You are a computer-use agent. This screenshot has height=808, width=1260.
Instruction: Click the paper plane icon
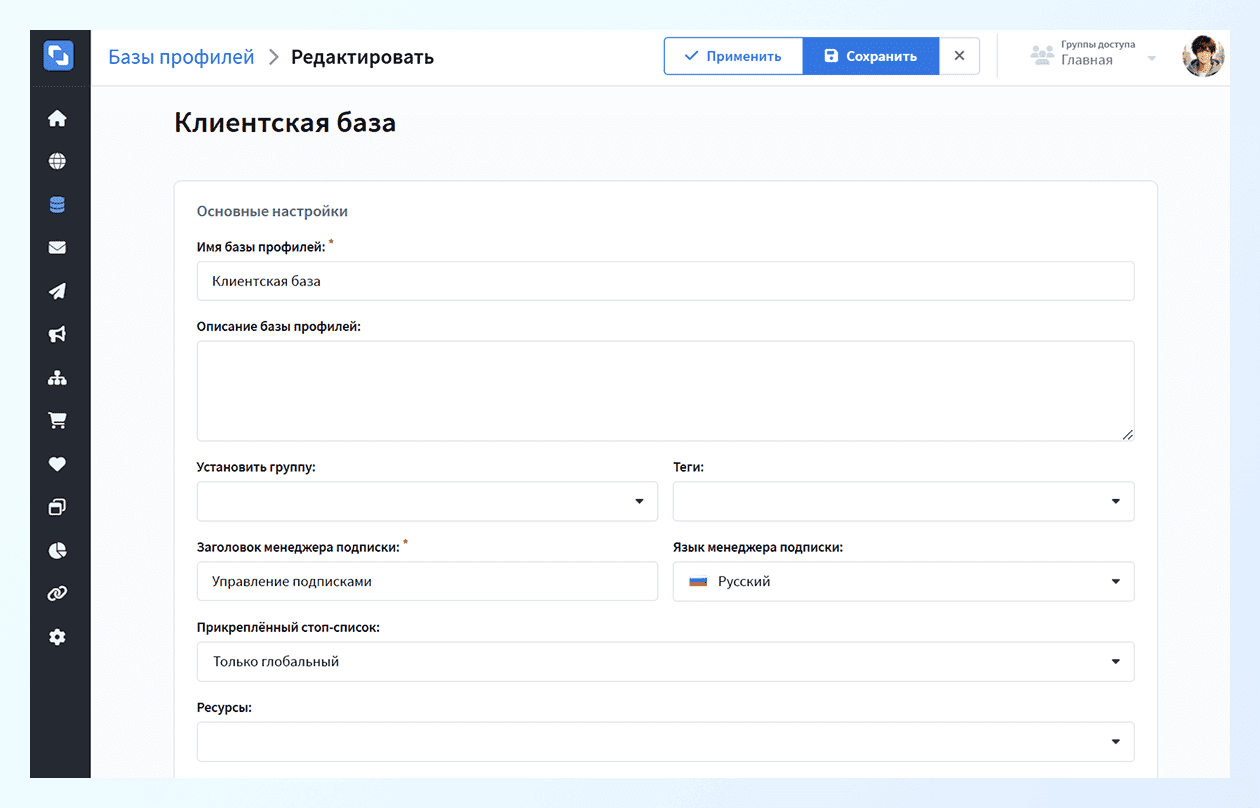(57, 291)
